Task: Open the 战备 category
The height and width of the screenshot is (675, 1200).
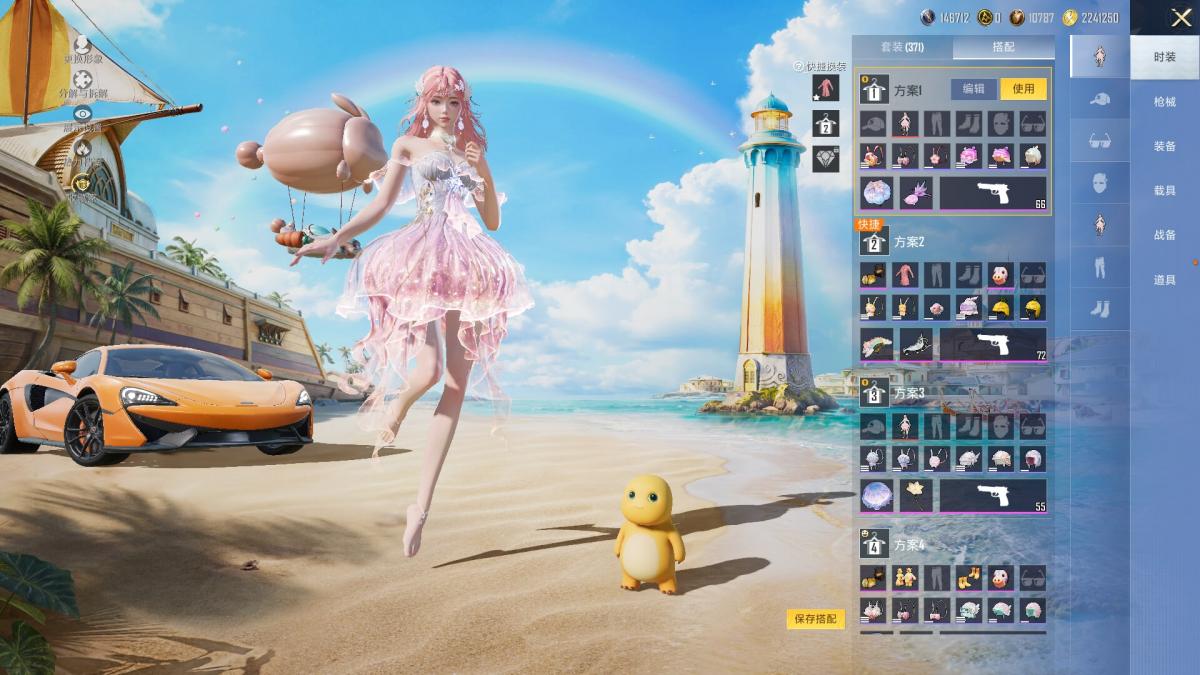Action: click(1165, 235)
